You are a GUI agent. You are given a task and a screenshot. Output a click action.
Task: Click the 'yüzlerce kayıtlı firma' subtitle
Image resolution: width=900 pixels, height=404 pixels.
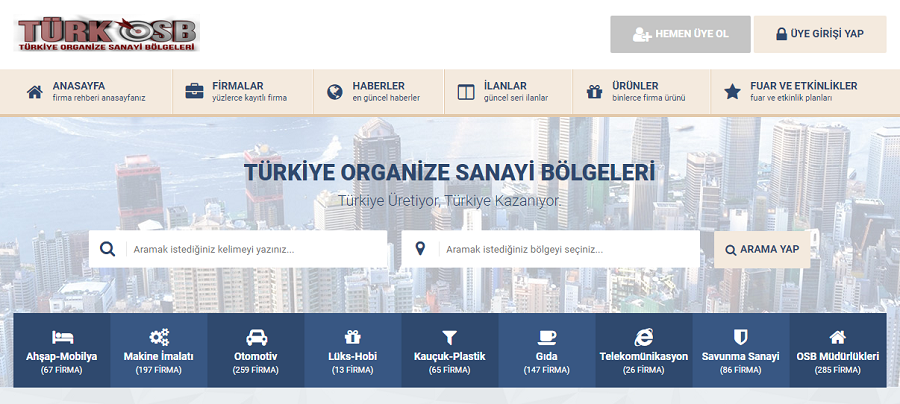(x=249, y=98)
